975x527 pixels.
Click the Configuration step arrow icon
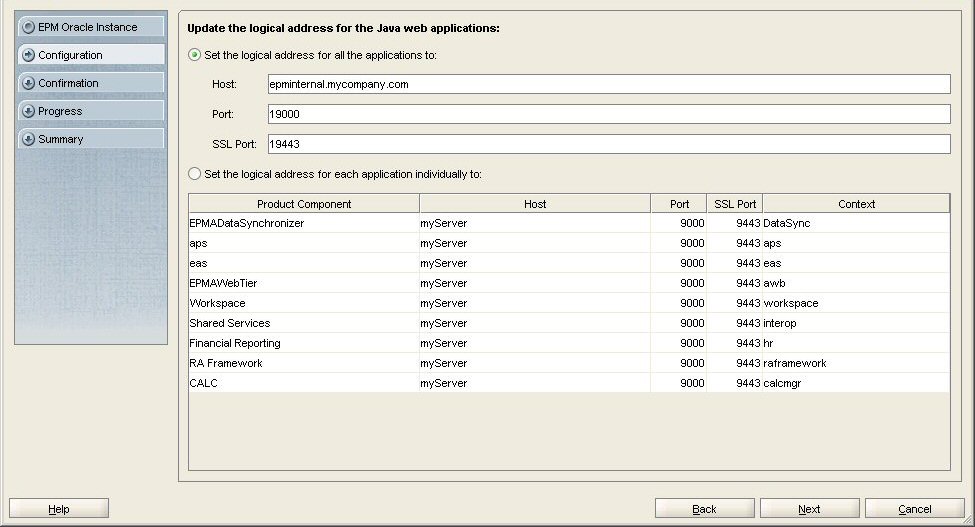coord(28,55)
